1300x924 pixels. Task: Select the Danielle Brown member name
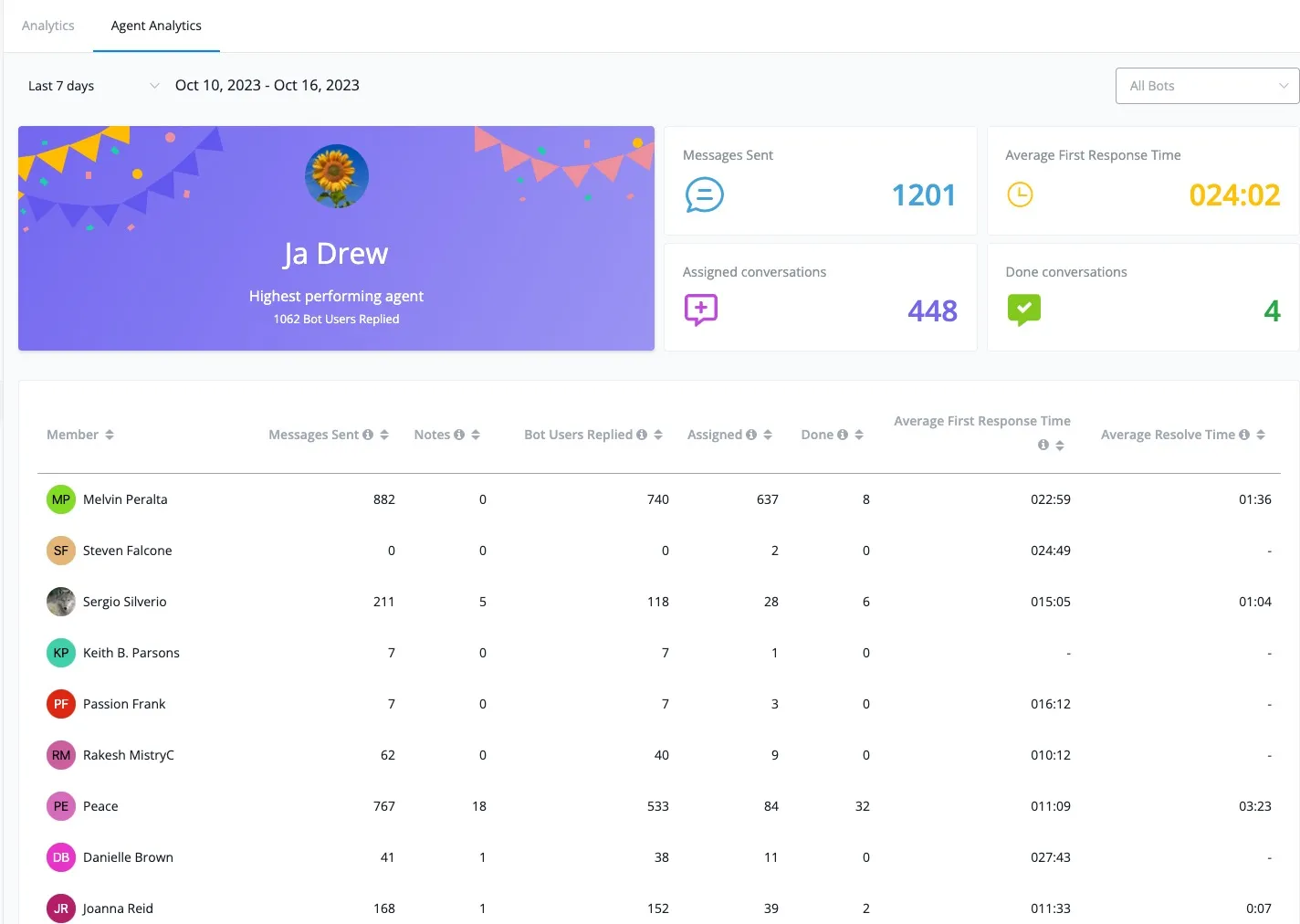click(128, 857)
